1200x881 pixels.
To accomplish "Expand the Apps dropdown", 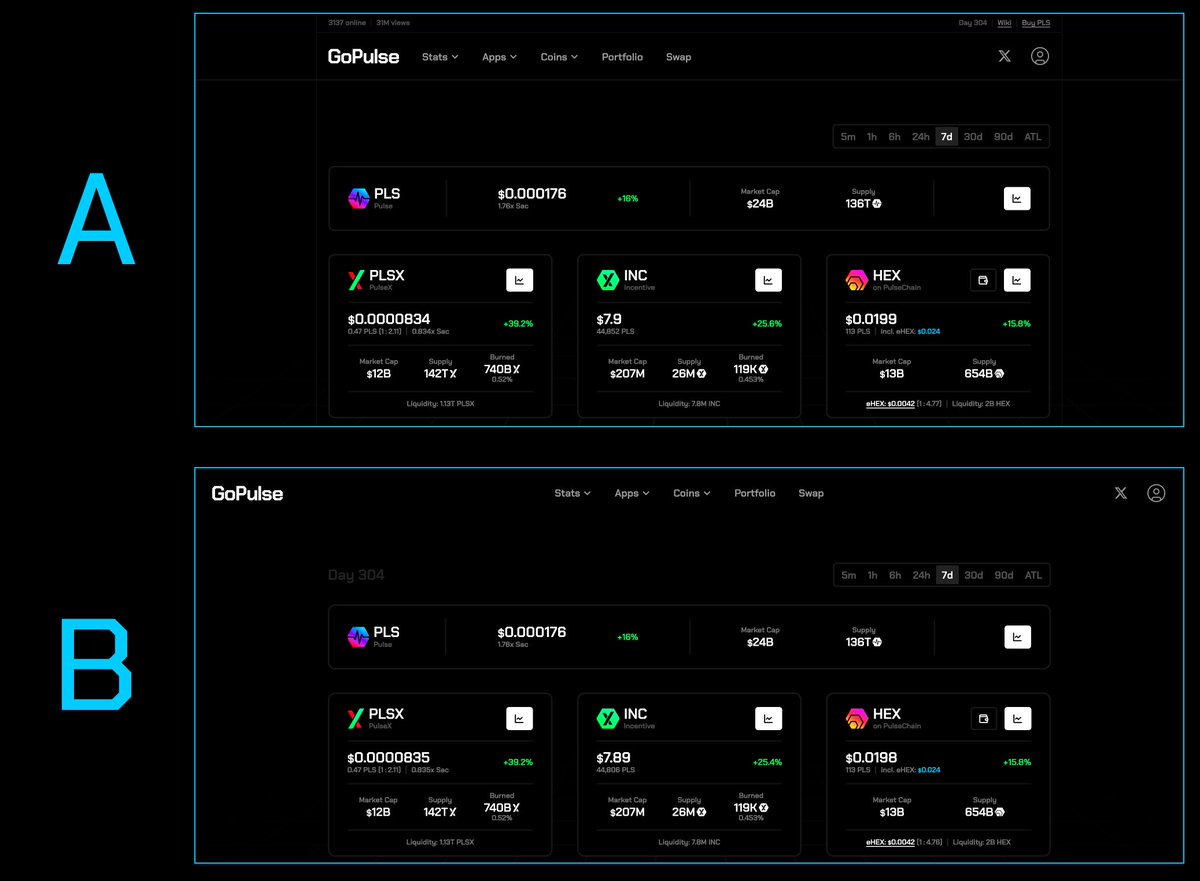I will pyautogui.click(x=499, y=57).
